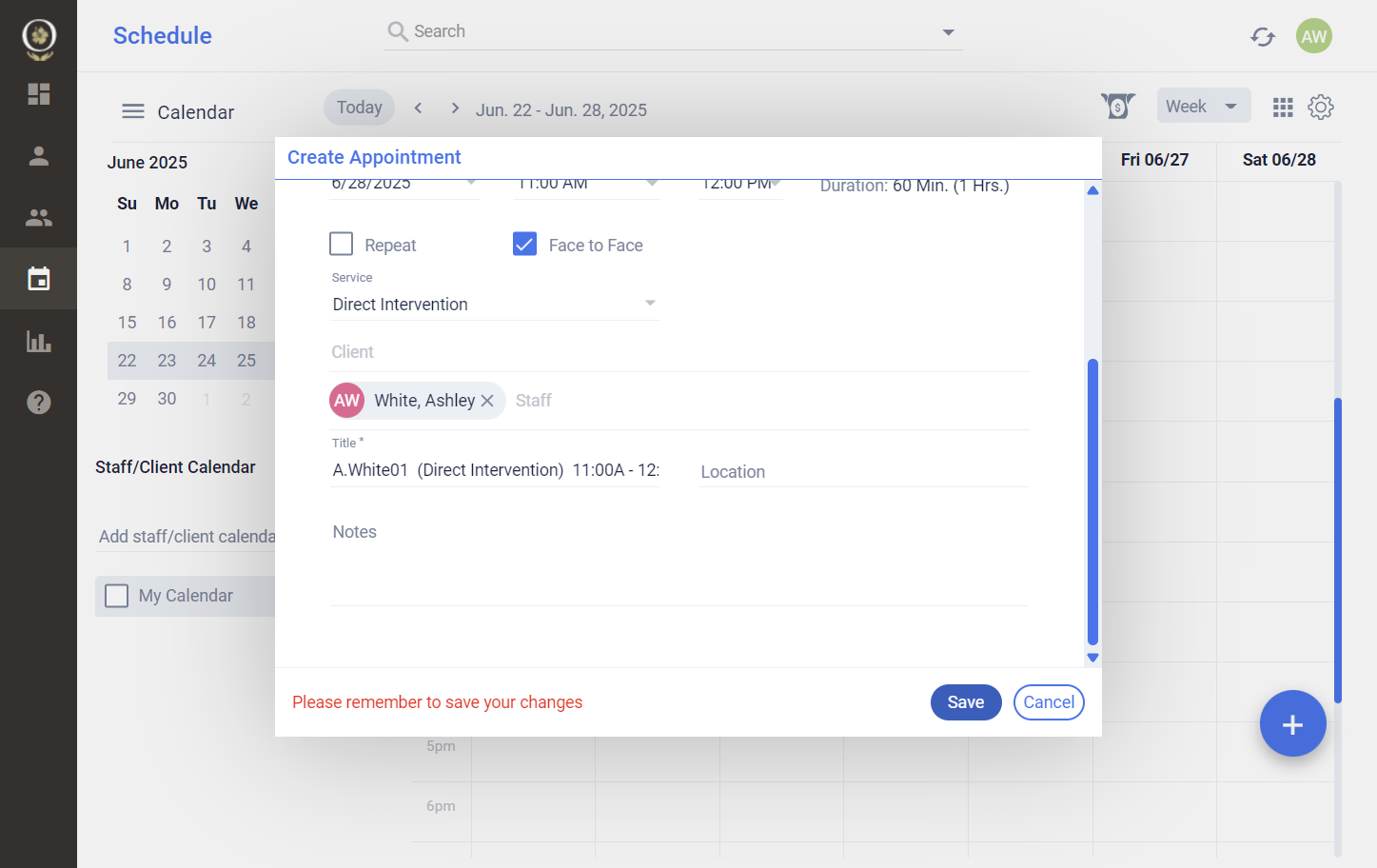Image resolution: width=1377 pixels, height=868 pixels.
Task: Open calendar settings gear icon
Action: pos(1321,107)
